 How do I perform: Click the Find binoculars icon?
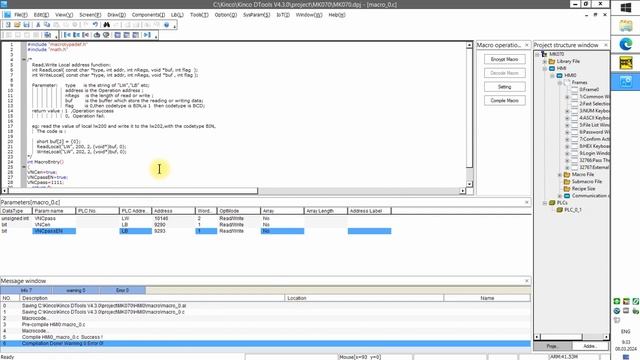107,25
